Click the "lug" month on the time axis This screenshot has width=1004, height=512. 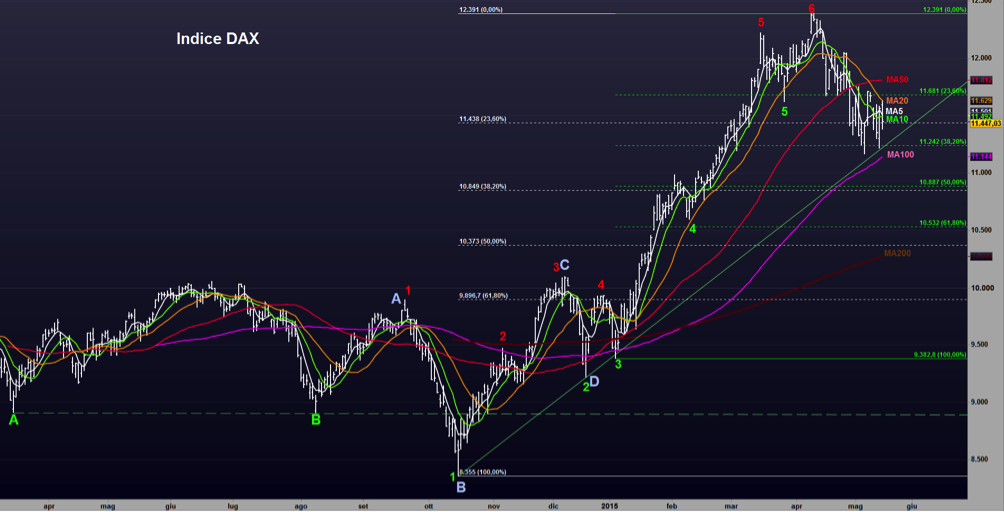[x=232, y=506]
